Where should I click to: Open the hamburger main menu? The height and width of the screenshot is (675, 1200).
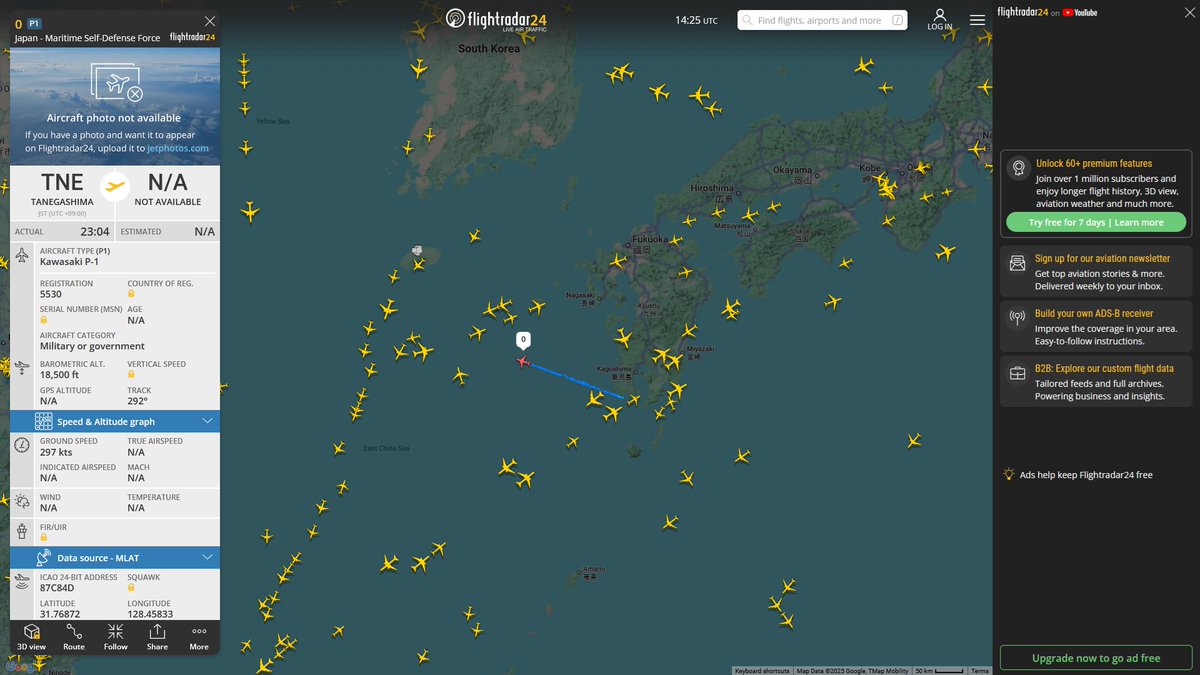(x=977, y=19)
